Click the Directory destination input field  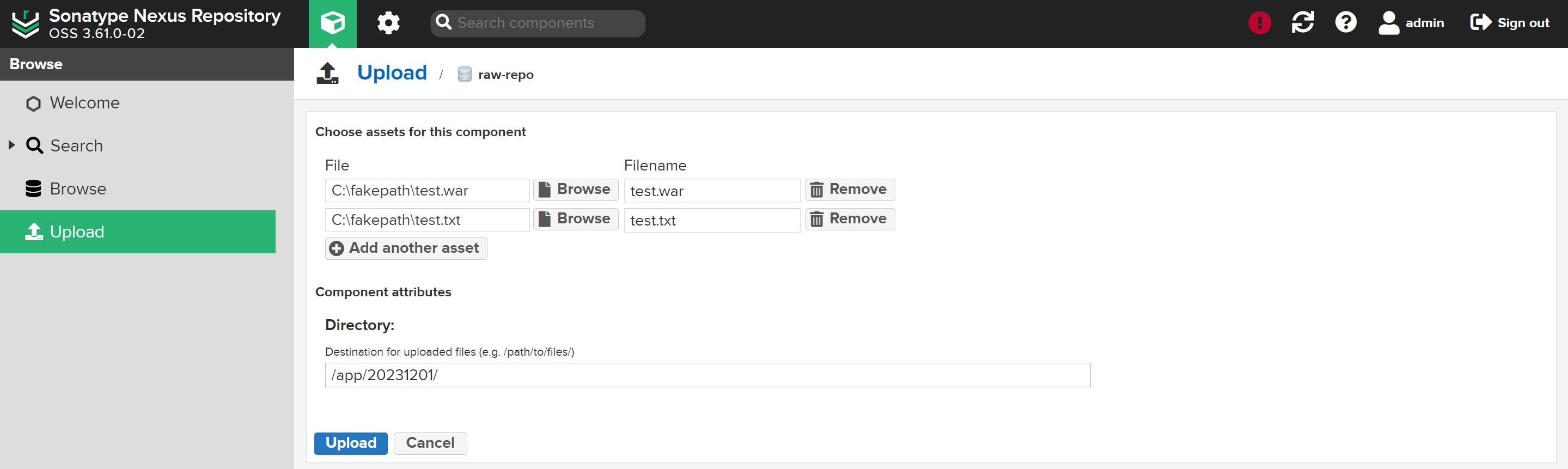click(707, 375)
